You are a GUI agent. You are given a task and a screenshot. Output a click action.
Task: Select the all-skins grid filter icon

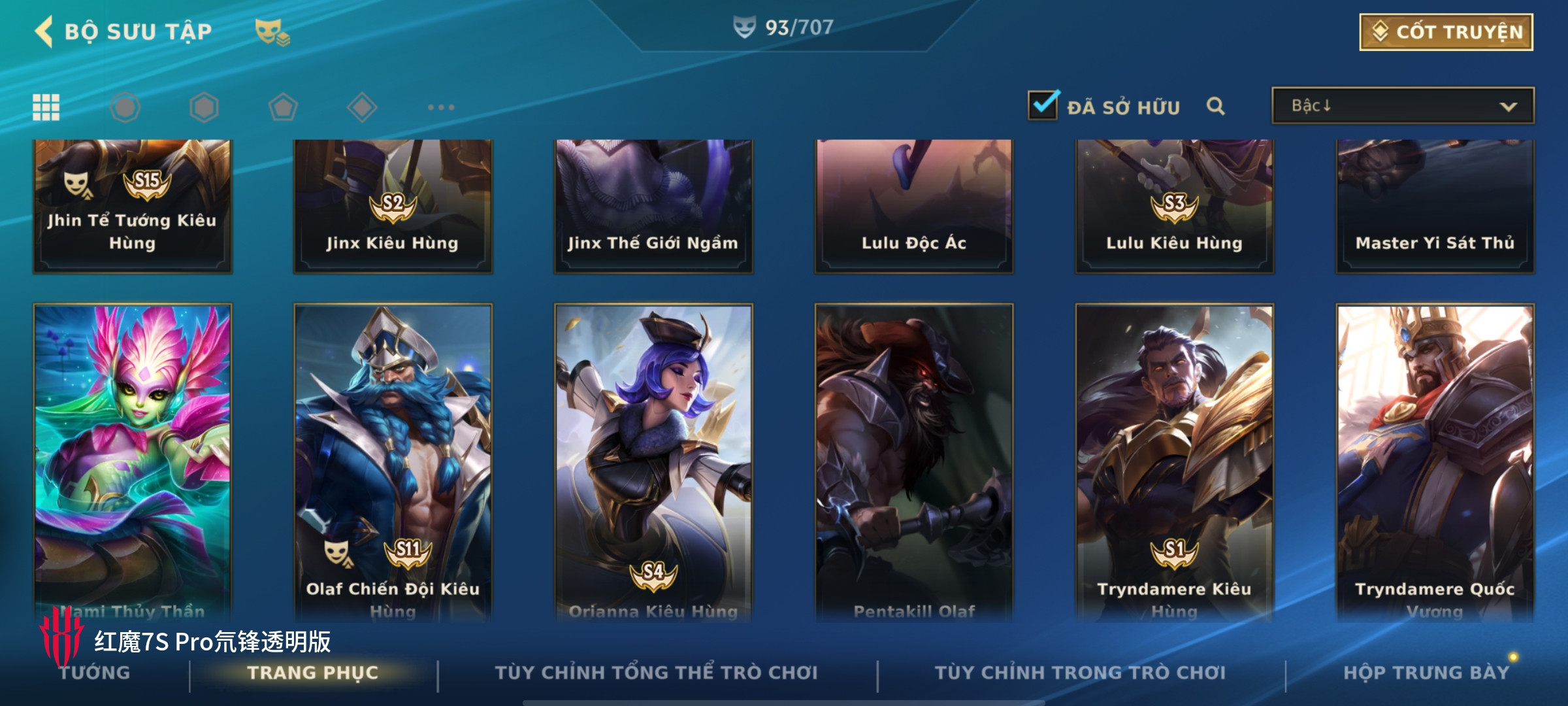(46, 107)
